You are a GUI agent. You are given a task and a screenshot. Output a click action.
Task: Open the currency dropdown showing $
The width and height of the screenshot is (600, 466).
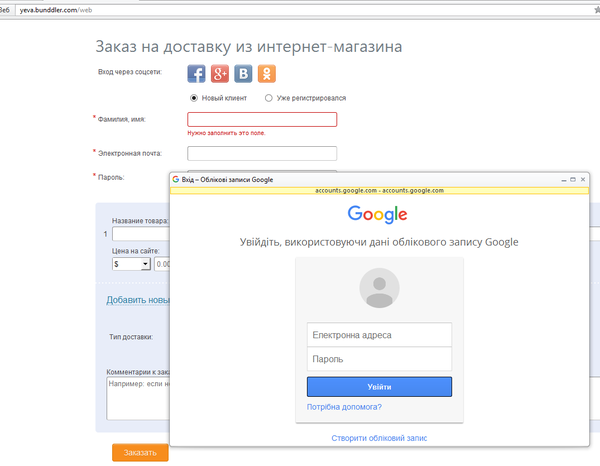pyautogui.click(x=131, y=264)
